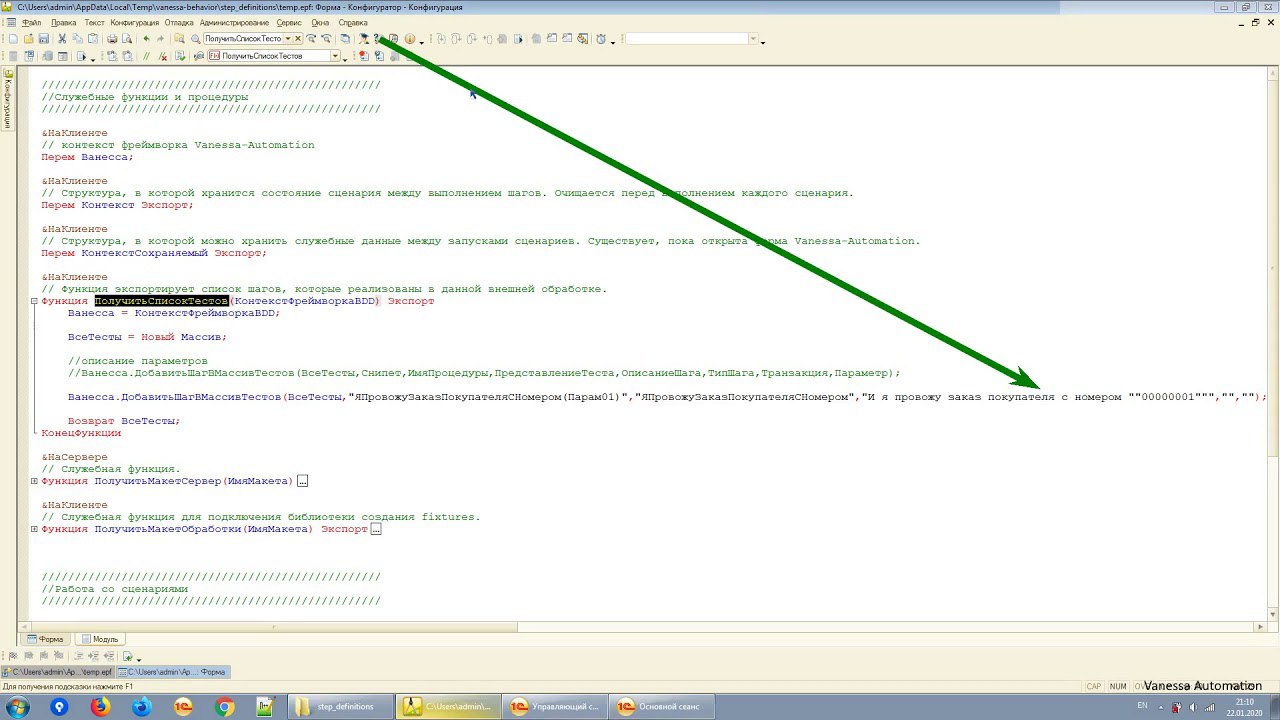Screen dimensions: 1280x720
Task: Open the Конфигурация menu
Action: (134, 22)
